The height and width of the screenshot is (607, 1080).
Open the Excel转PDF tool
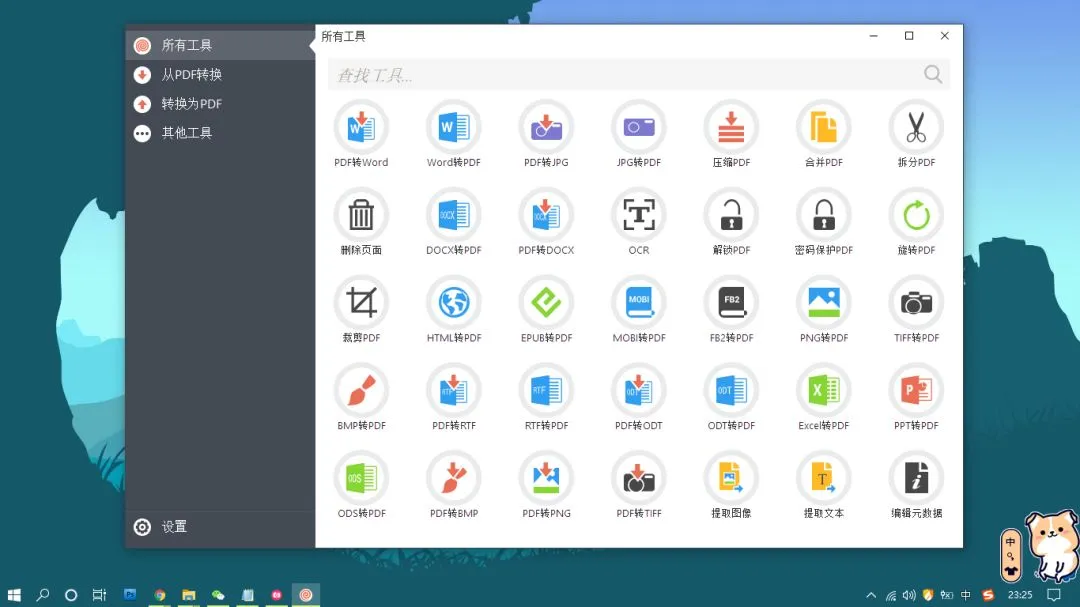coord(824,398)
